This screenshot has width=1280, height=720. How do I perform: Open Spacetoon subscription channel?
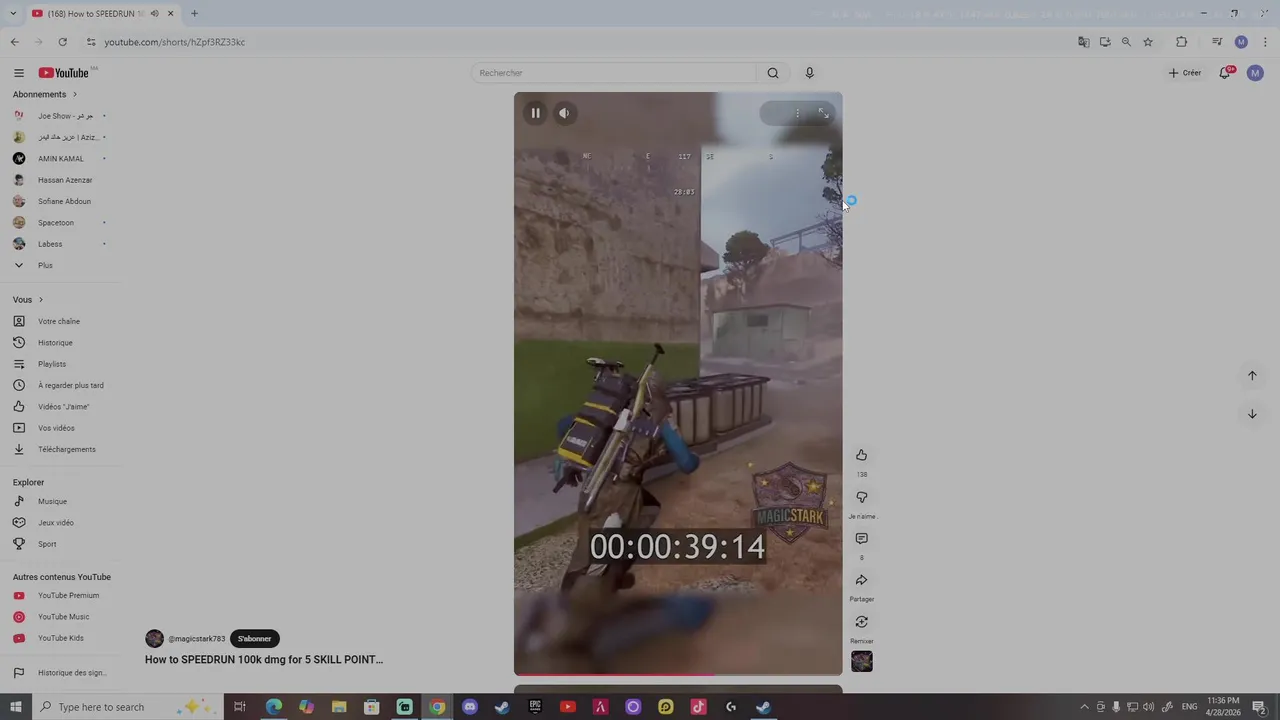point(55,223)
